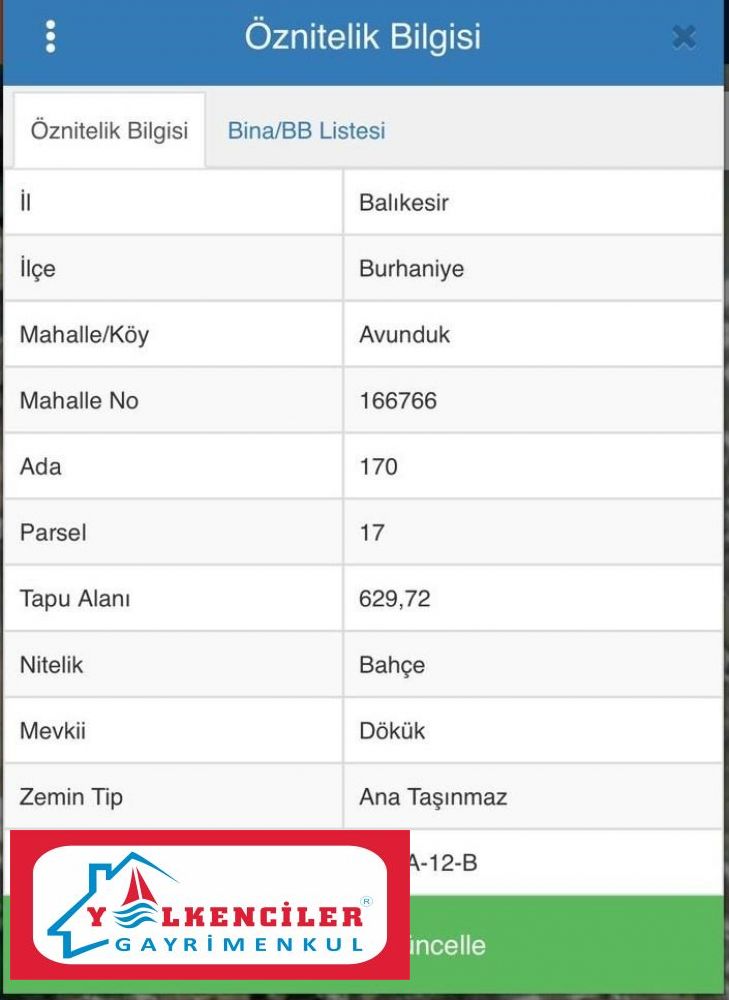
Task: Select the Burhaniye district value
Action: (x=411, y=269)
